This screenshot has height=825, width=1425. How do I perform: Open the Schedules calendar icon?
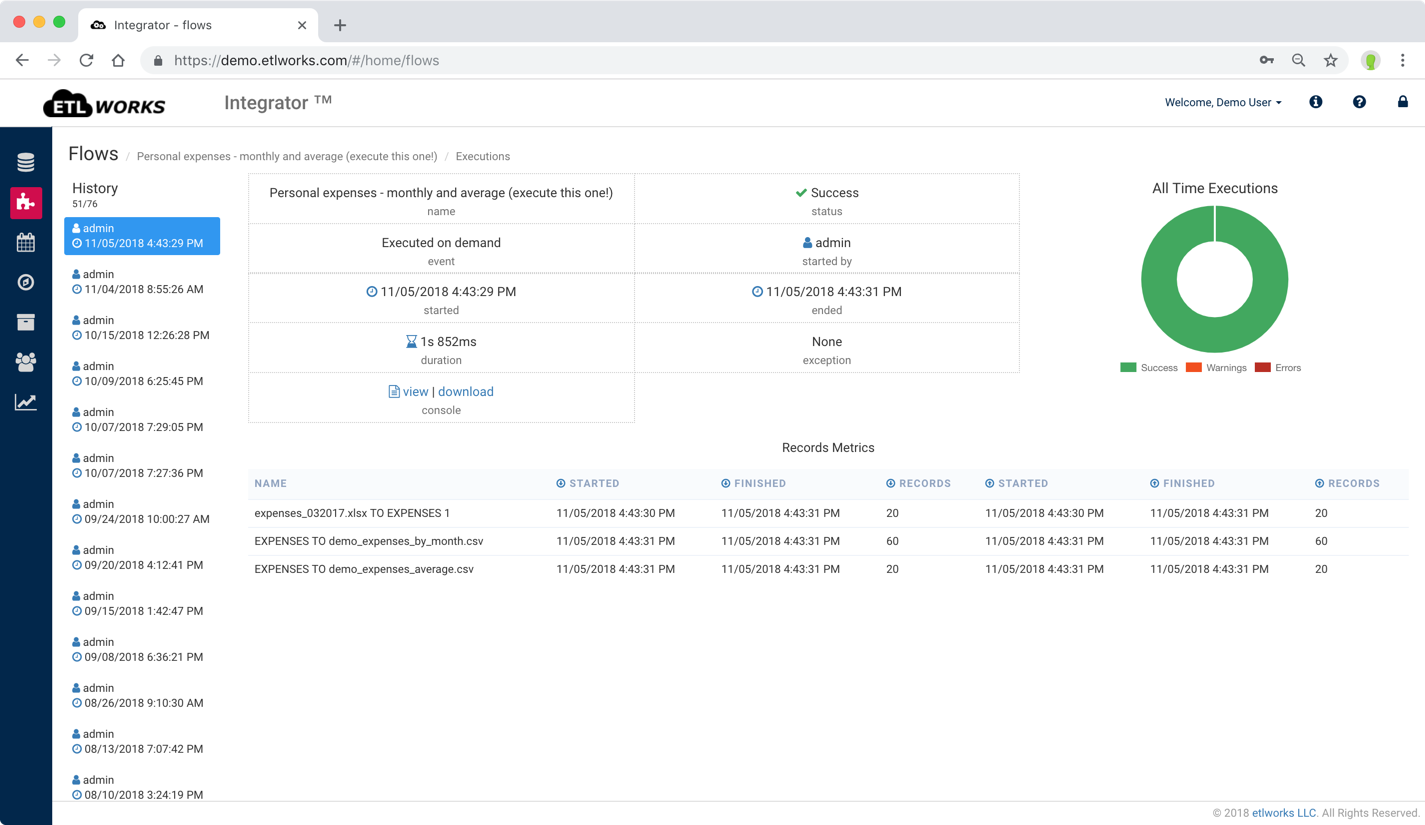click(x=25, y=242)
